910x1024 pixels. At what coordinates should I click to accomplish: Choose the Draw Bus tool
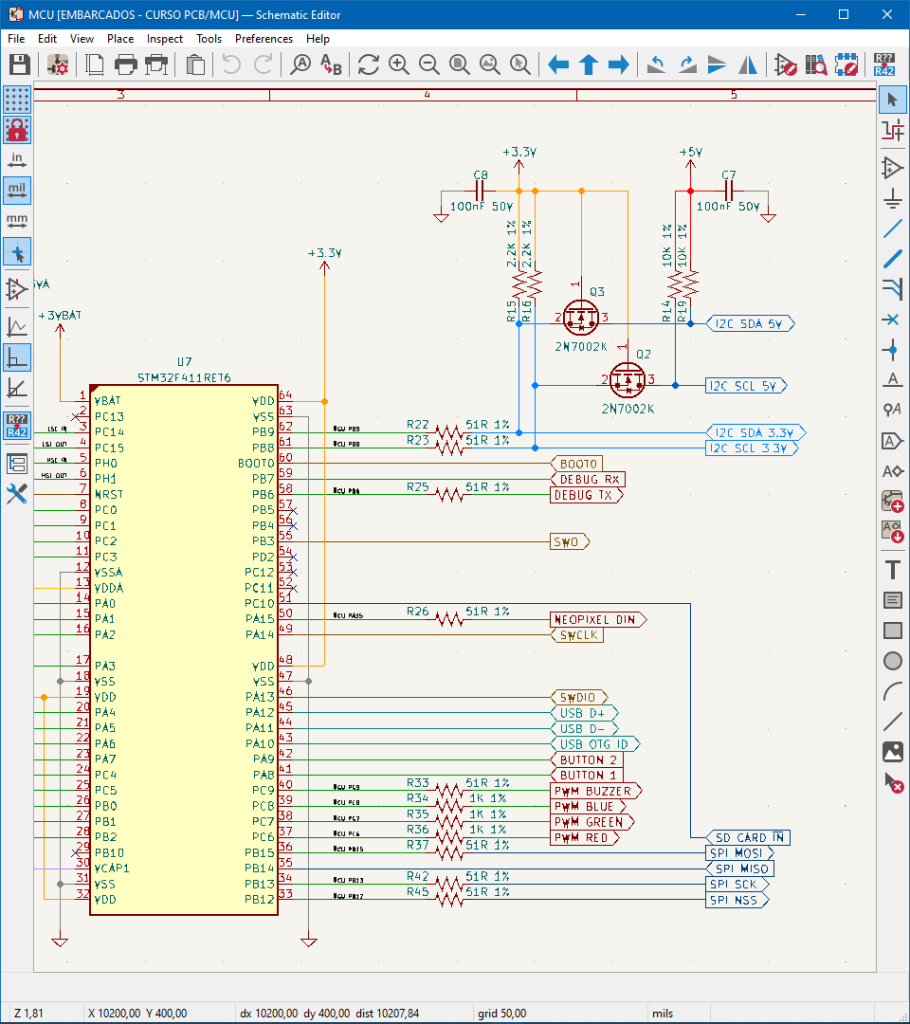click(x=892, y=259)
